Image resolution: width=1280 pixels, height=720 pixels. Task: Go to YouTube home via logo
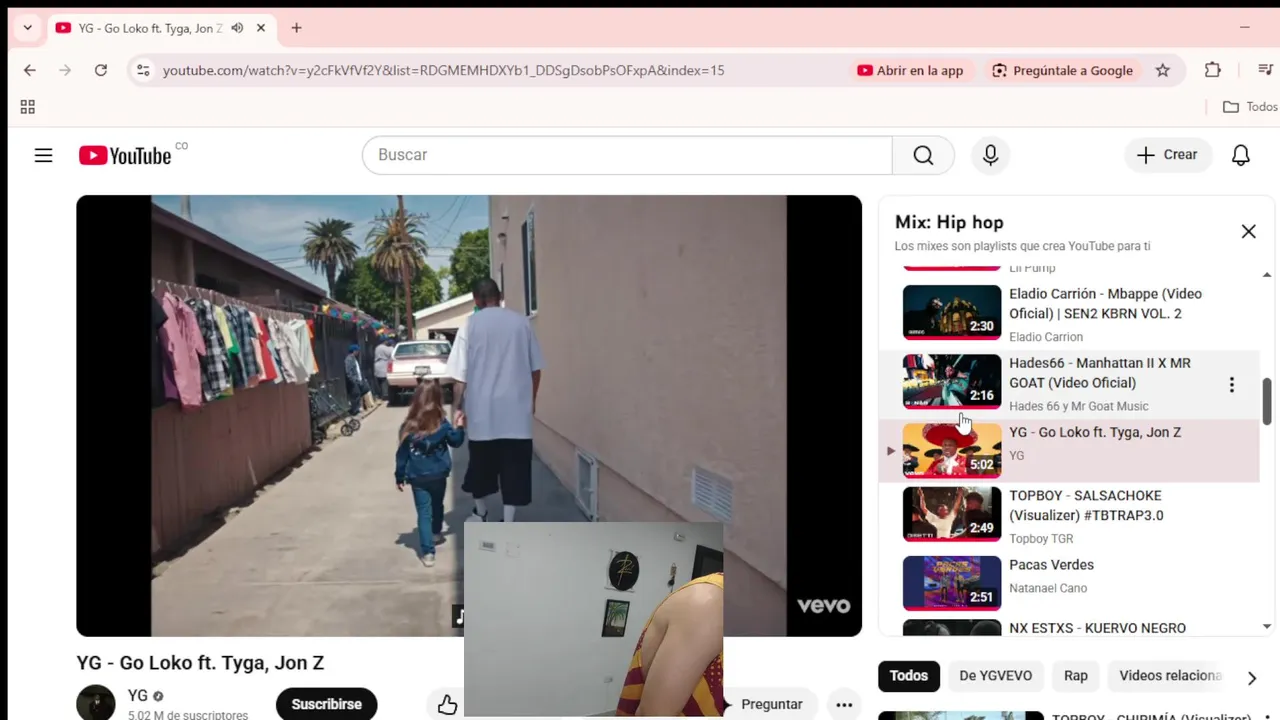pyautogui.click(x=125, y=155)
